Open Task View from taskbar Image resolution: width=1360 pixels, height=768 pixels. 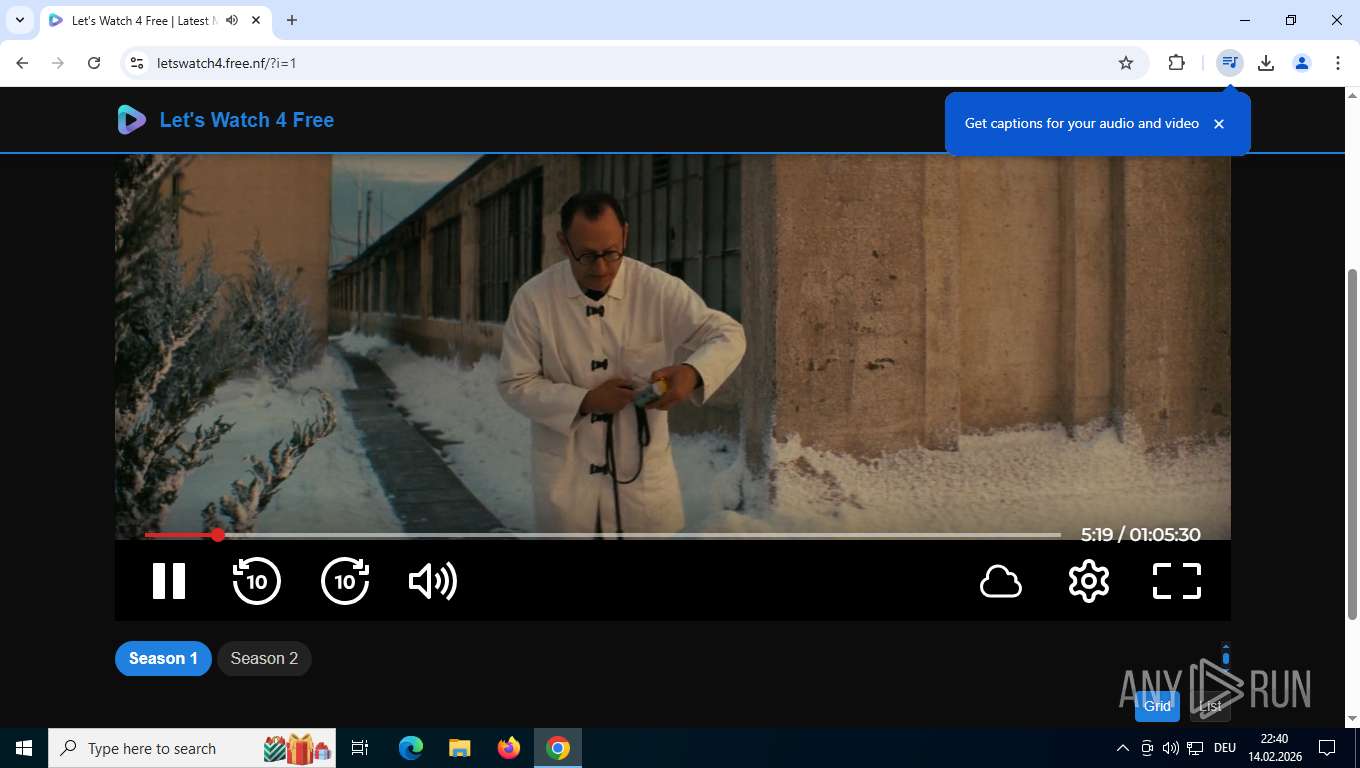click(360, 748)
